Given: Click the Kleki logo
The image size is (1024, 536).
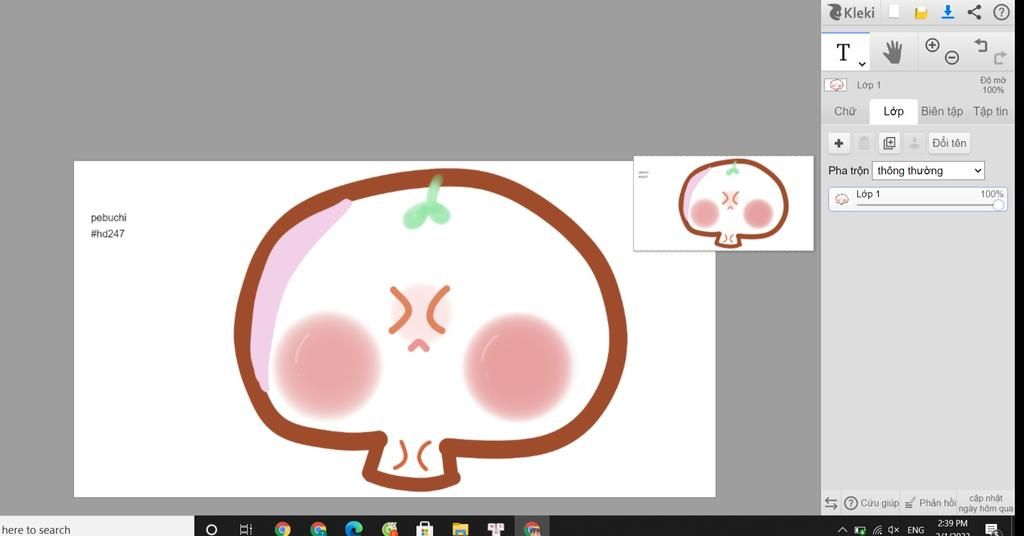Looking at the screenshot, I should tap(851, 12).
